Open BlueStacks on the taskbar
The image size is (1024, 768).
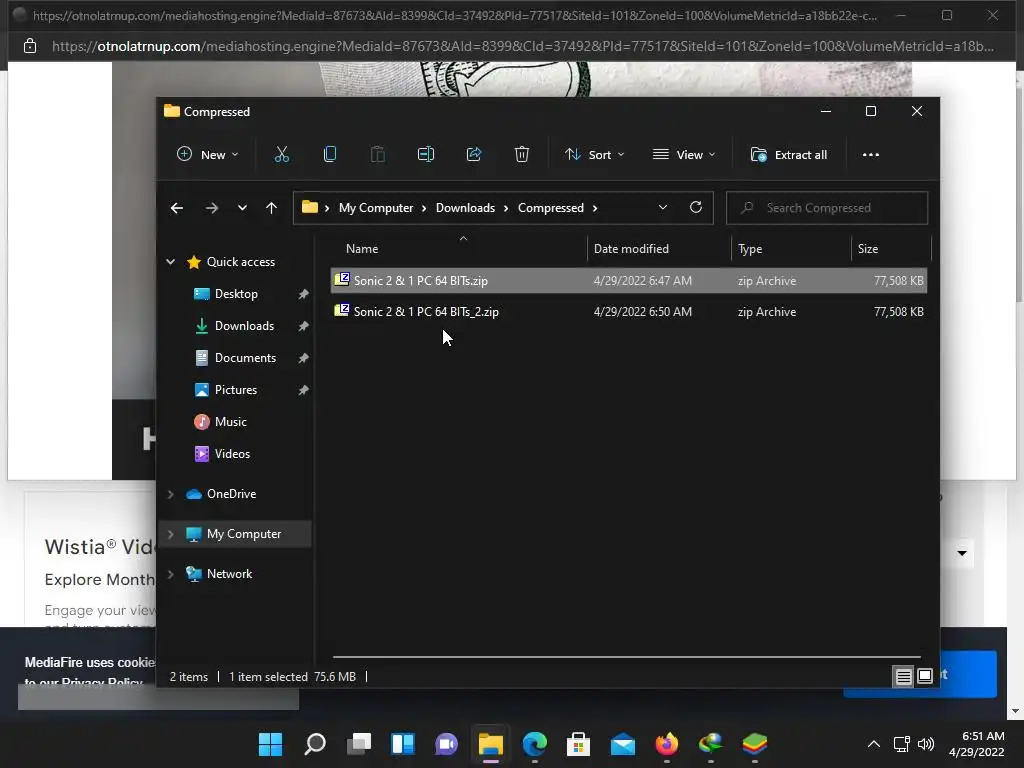click(755, 744)
